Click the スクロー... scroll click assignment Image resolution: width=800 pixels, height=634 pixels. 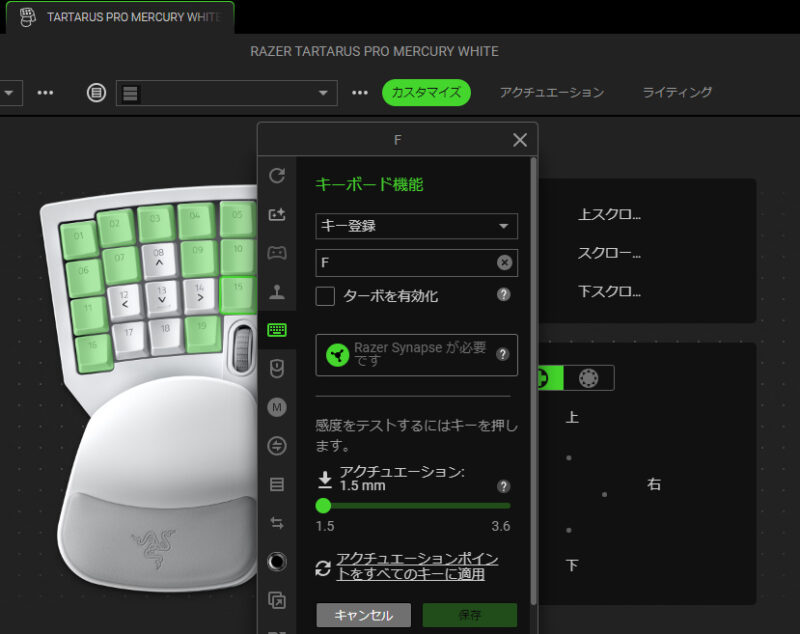pyautogui.click(x=609, y=253)
